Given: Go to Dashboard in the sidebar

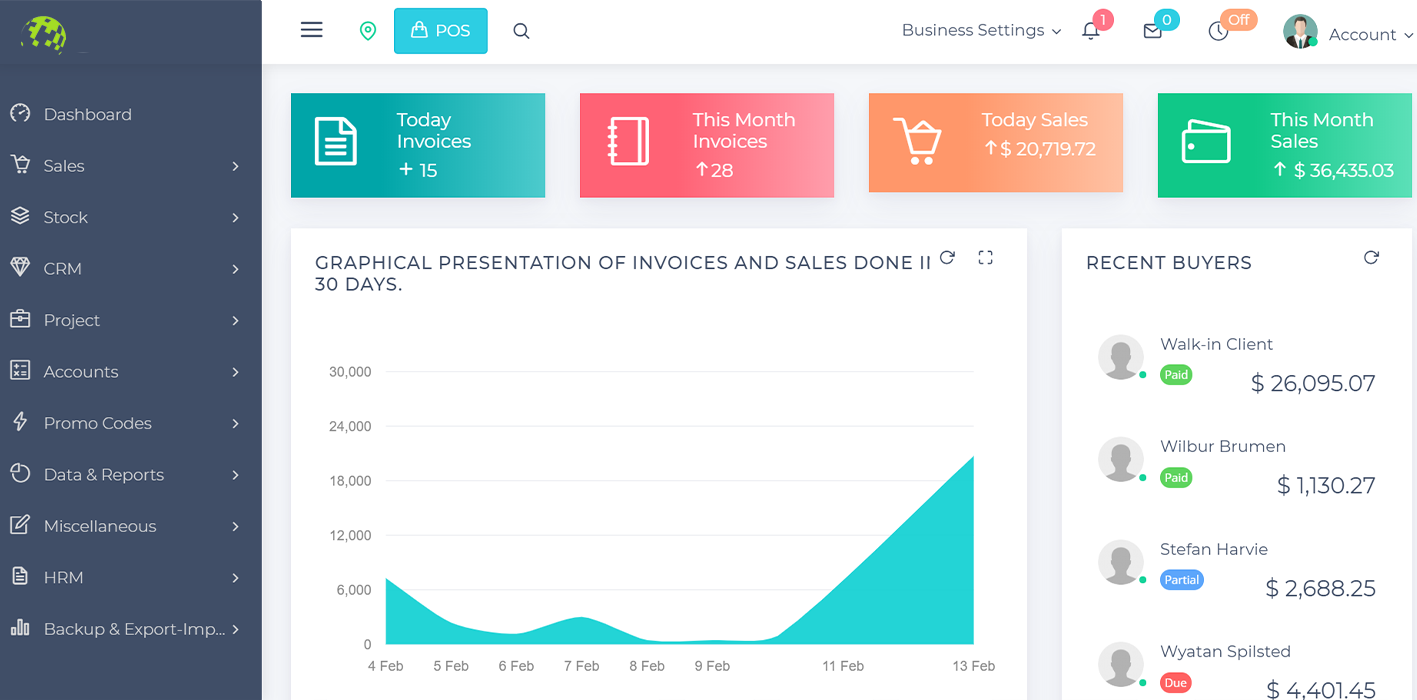Looking at the screenshot, I should (88, 115).
